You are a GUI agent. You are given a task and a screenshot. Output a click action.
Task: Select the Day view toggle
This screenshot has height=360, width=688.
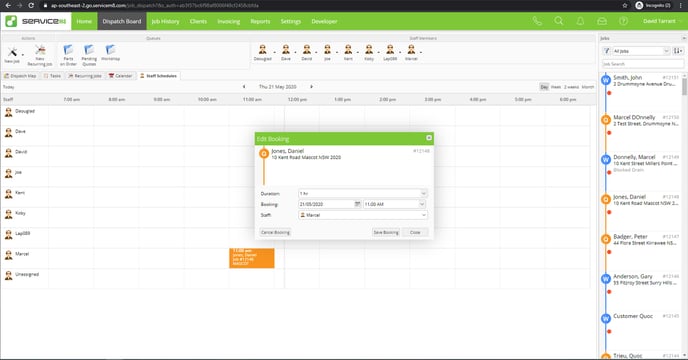point(544,87)
